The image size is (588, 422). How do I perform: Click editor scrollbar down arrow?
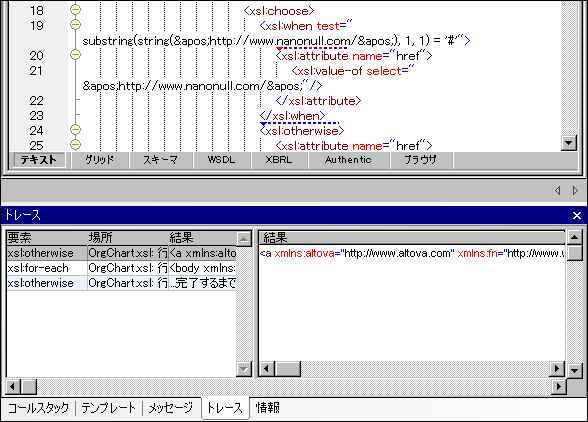[x=568, y=143]
